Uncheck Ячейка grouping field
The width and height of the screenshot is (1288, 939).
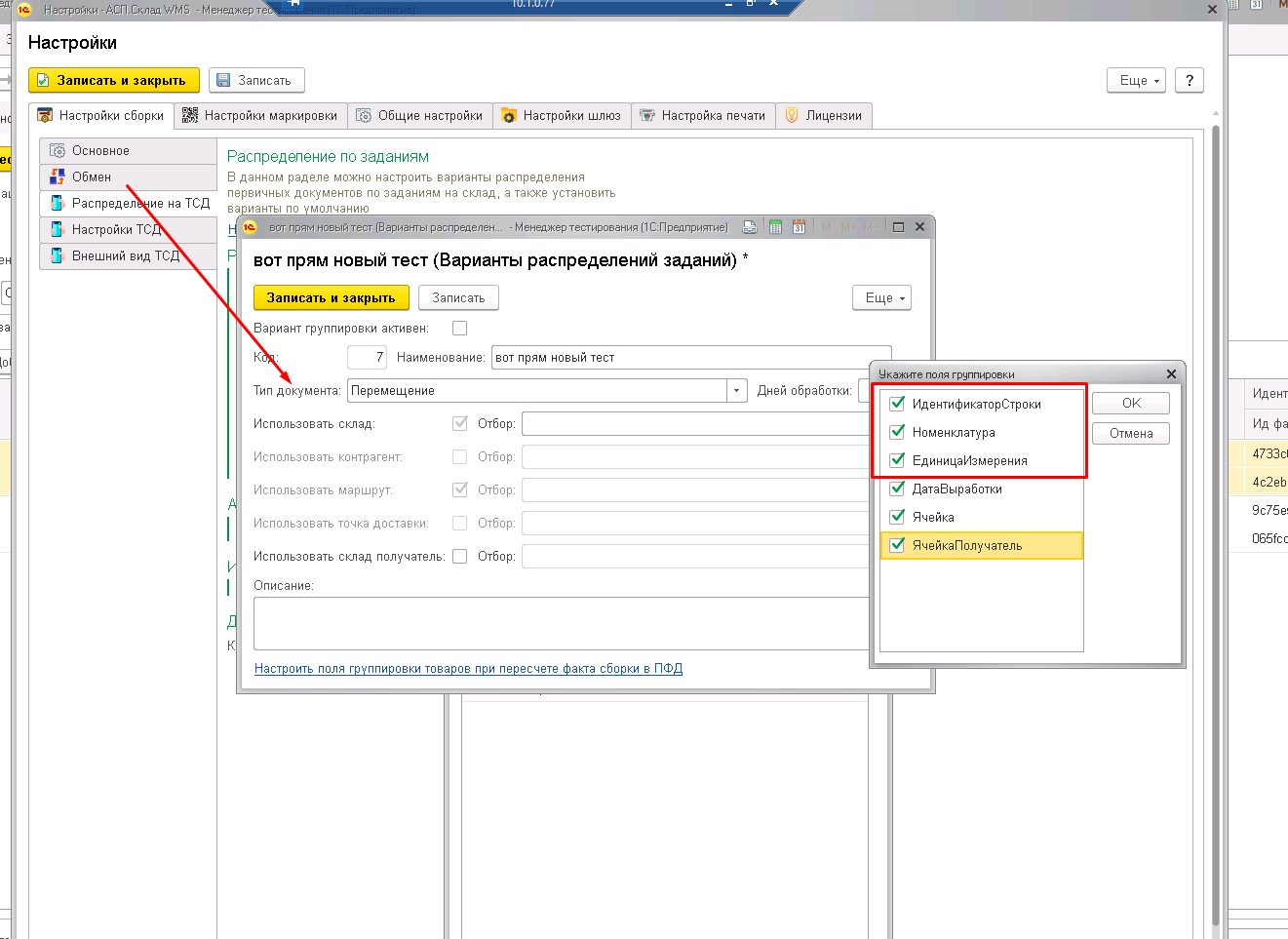pos(897,517)
